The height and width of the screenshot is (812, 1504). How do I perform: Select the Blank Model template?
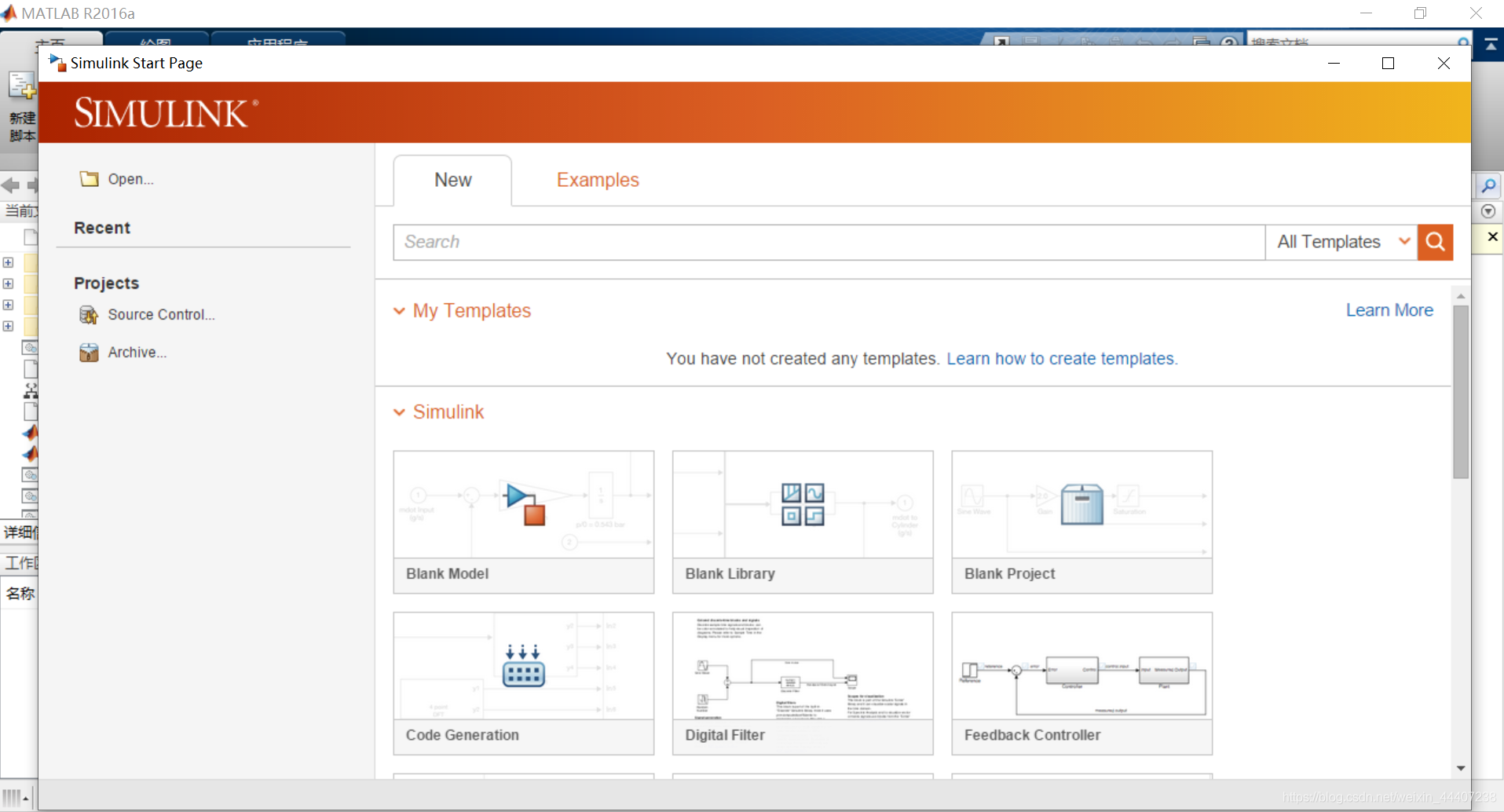pos(524,522)
